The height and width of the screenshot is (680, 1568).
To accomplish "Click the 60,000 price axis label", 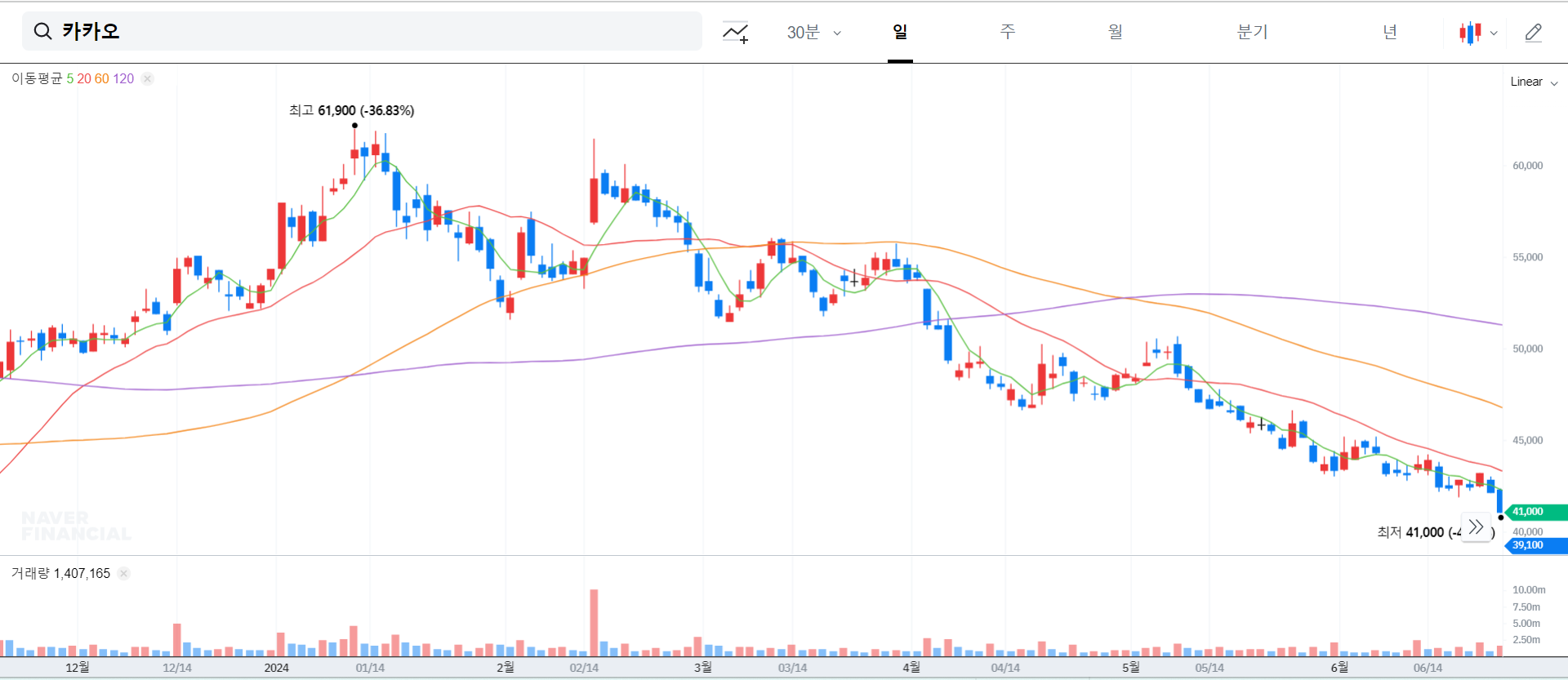I will click(1527, 166).
